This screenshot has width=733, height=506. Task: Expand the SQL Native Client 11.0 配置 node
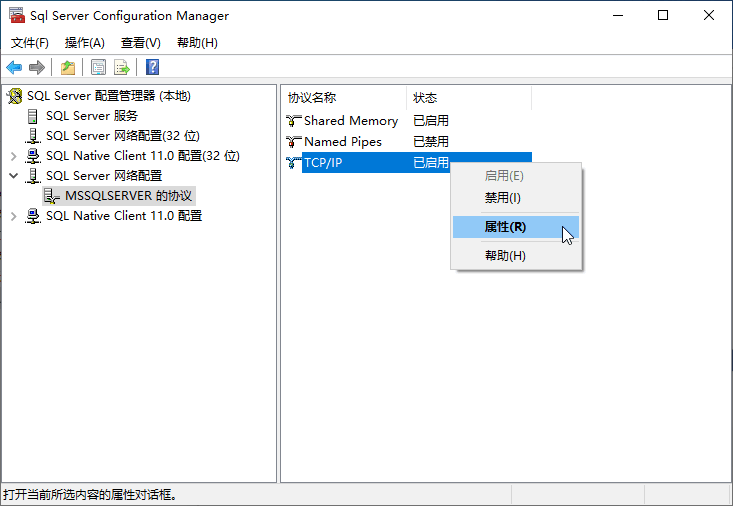tap(14, 217)
